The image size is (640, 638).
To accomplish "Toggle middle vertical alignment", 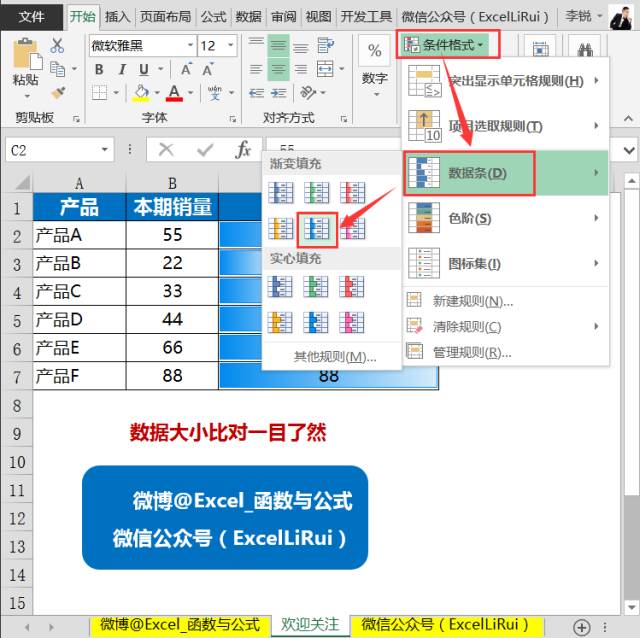I will pos(278,46).
